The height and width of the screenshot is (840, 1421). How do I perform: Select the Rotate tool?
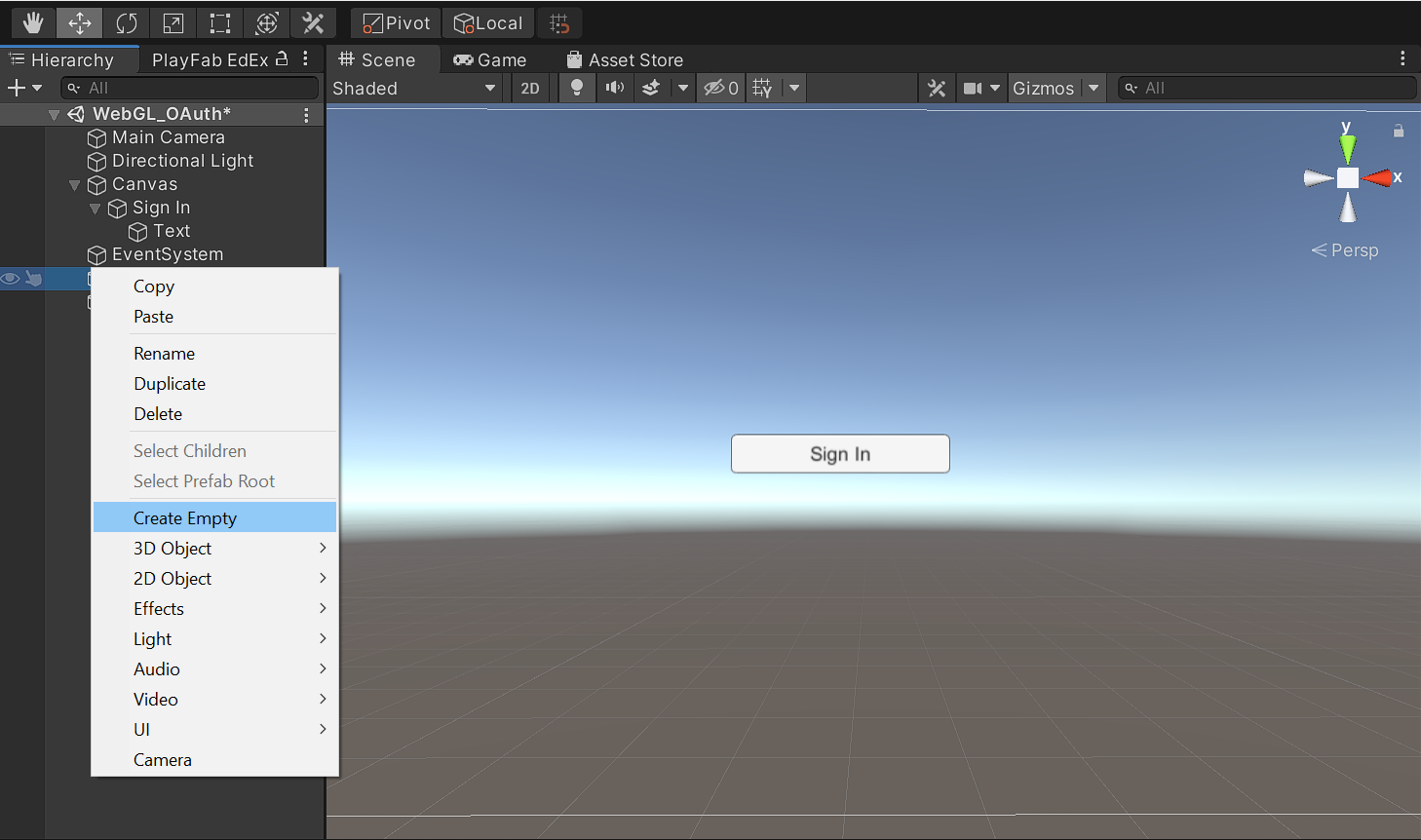pyautogui.click(x=127, y=22)
